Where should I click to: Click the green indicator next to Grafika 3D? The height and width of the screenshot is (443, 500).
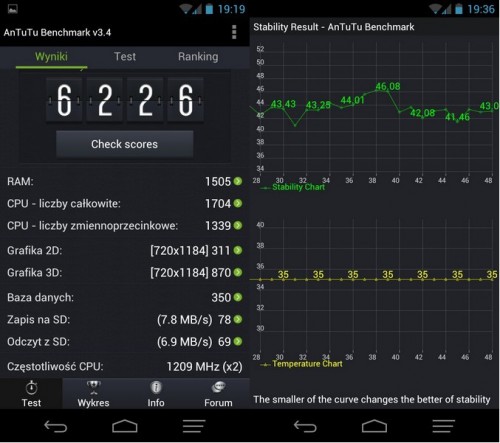point(238,272)
